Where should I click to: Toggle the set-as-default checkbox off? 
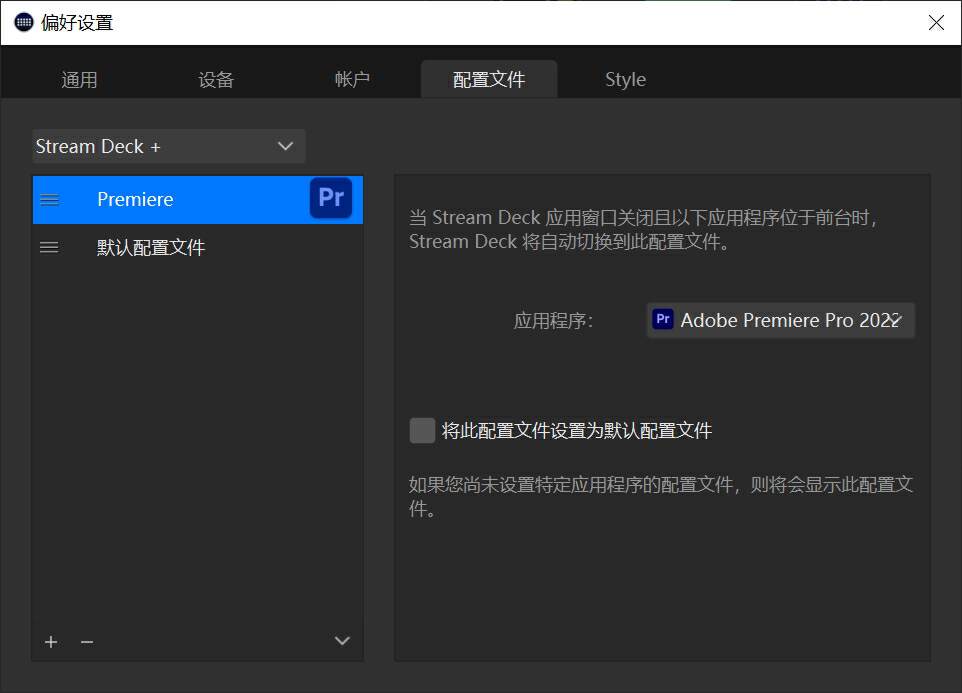(421, 429)
